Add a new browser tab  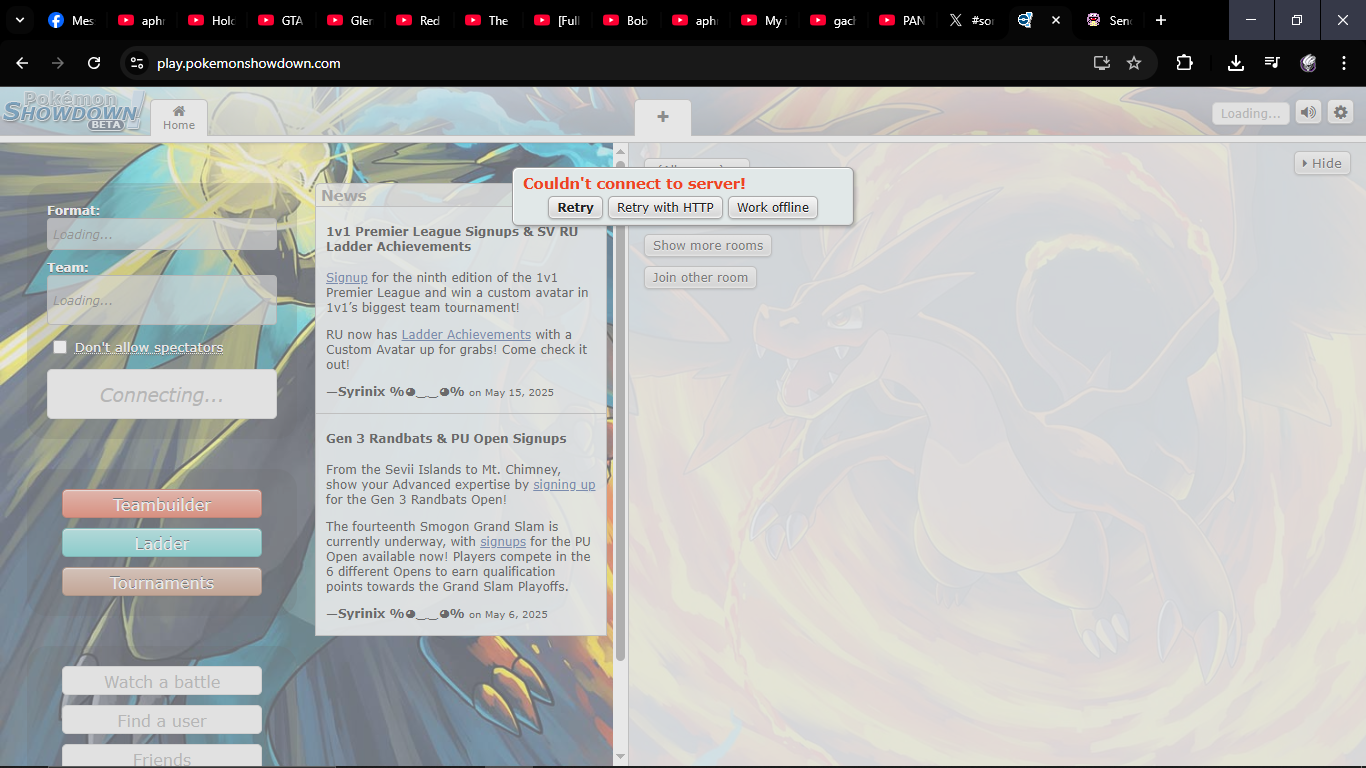pos(1160,20)
